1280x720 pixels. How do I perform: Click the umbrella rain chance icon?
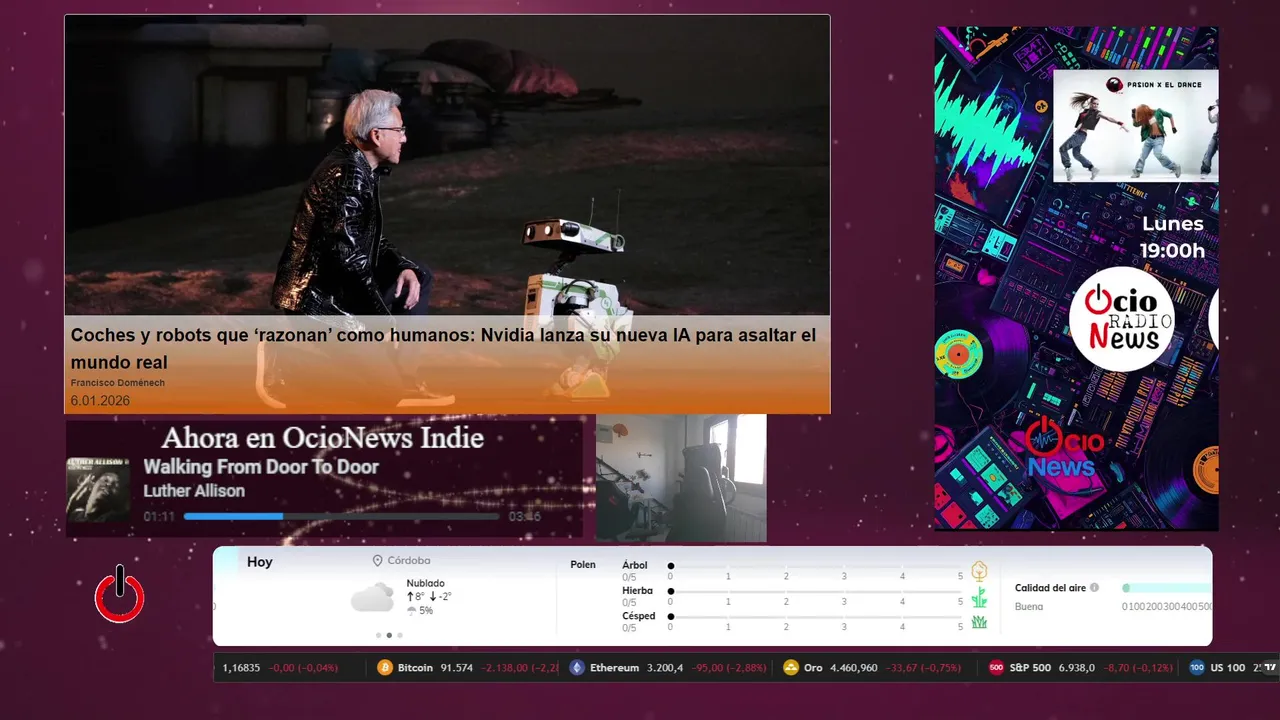(411, 611)
